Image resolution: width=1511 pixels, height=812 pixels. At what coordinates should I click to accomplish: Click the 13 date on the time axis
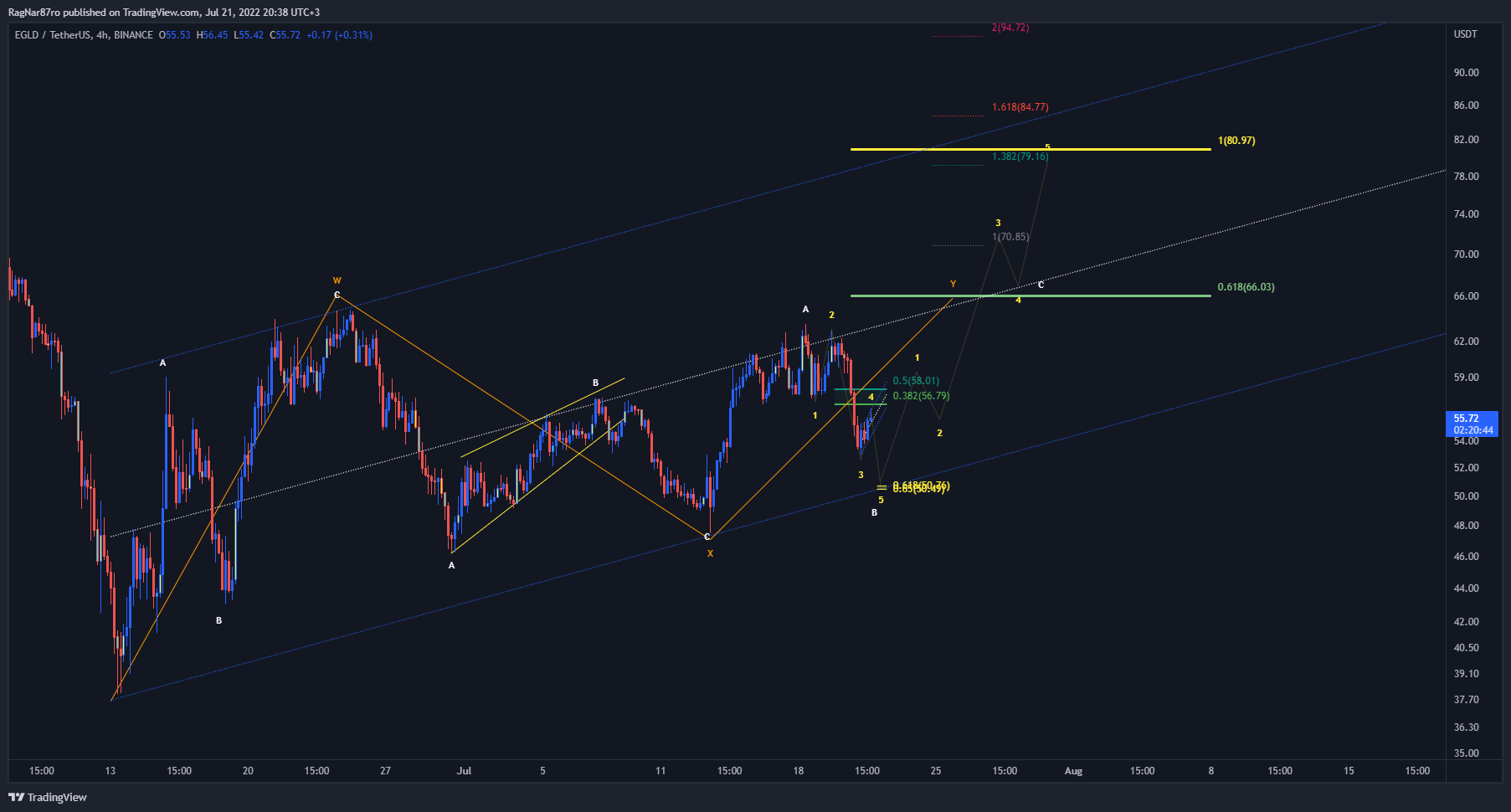tap(110, 771)
